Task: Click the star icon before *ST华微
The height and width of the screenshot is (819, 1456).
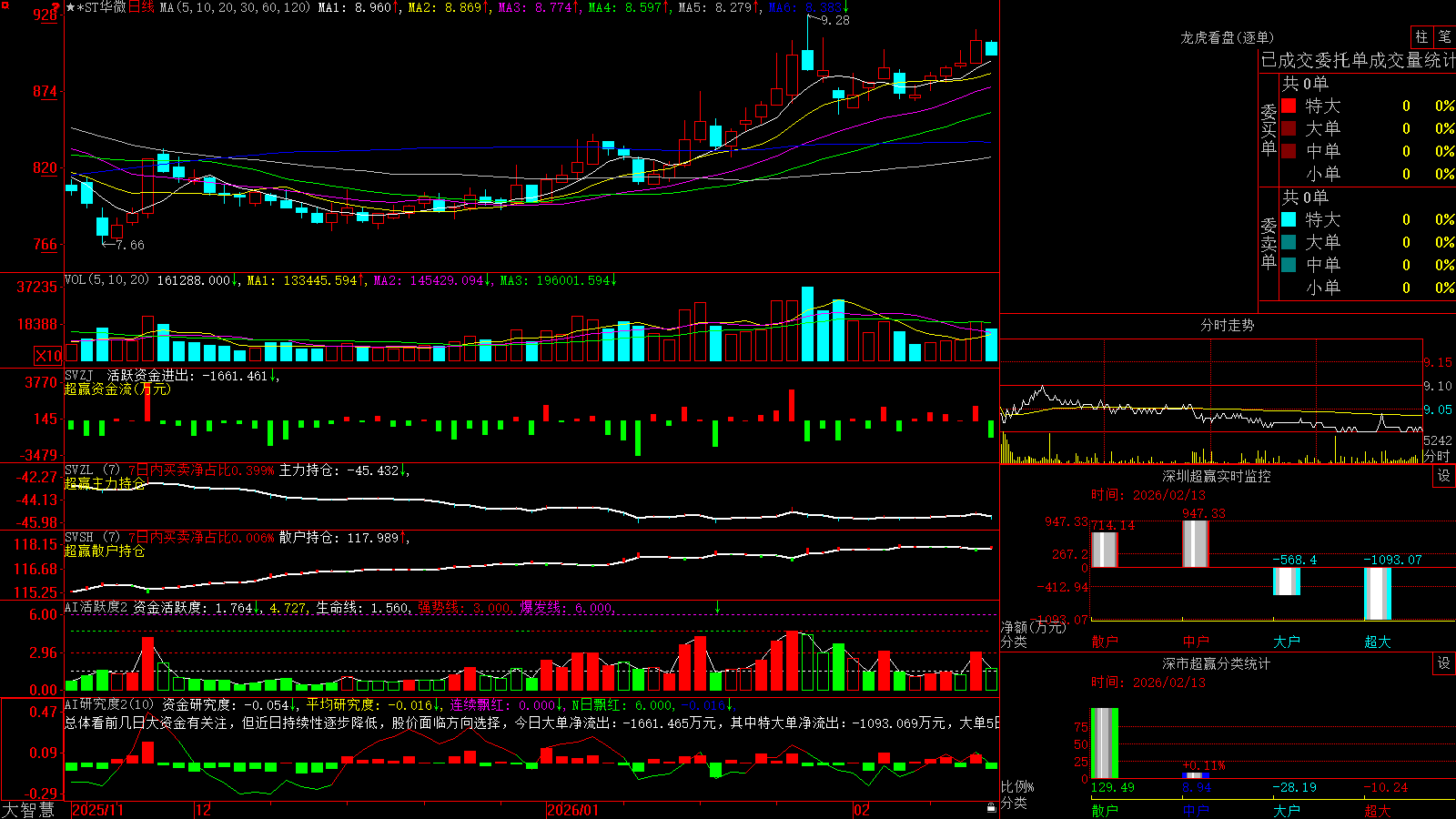Action: click(71, 7)
